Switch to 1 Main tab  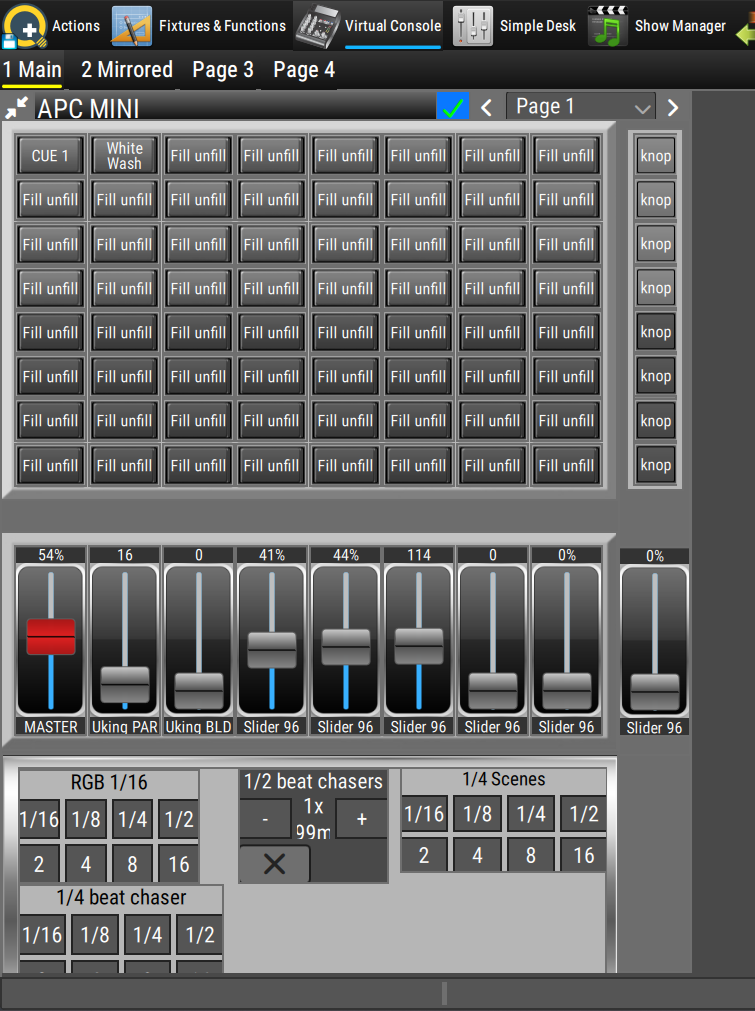pyautogui.click(x=32, y=70)
